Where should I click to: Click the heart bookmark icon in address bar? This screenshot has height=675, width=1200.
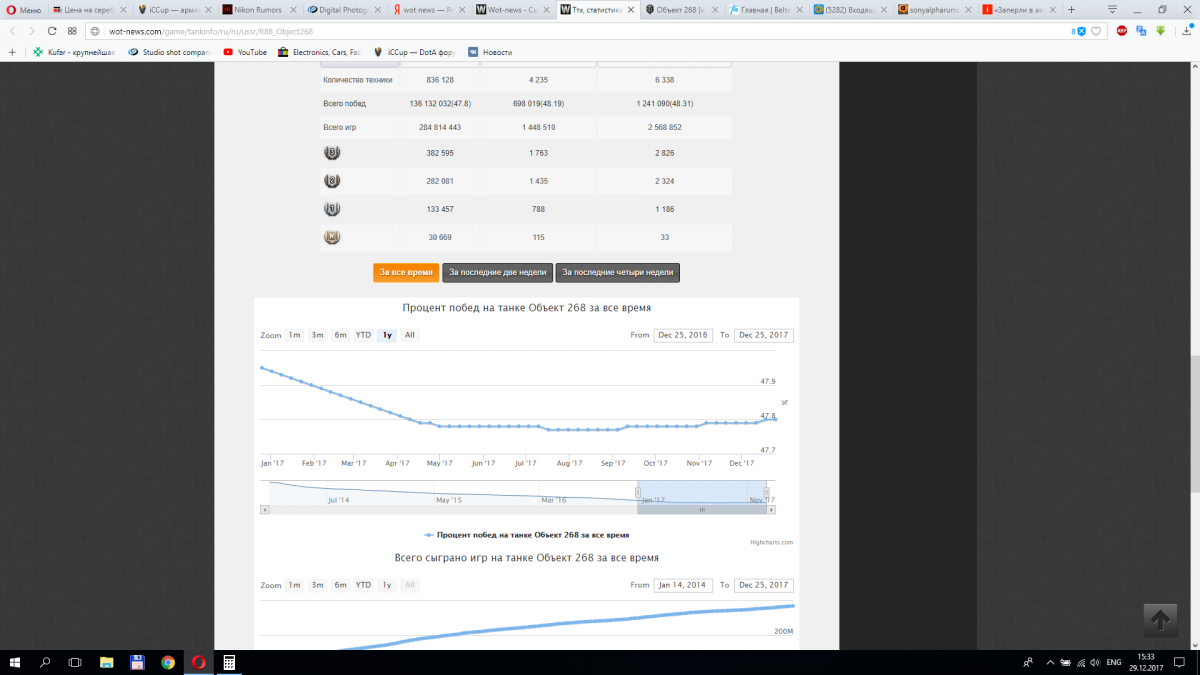(x=1096, y=31)
